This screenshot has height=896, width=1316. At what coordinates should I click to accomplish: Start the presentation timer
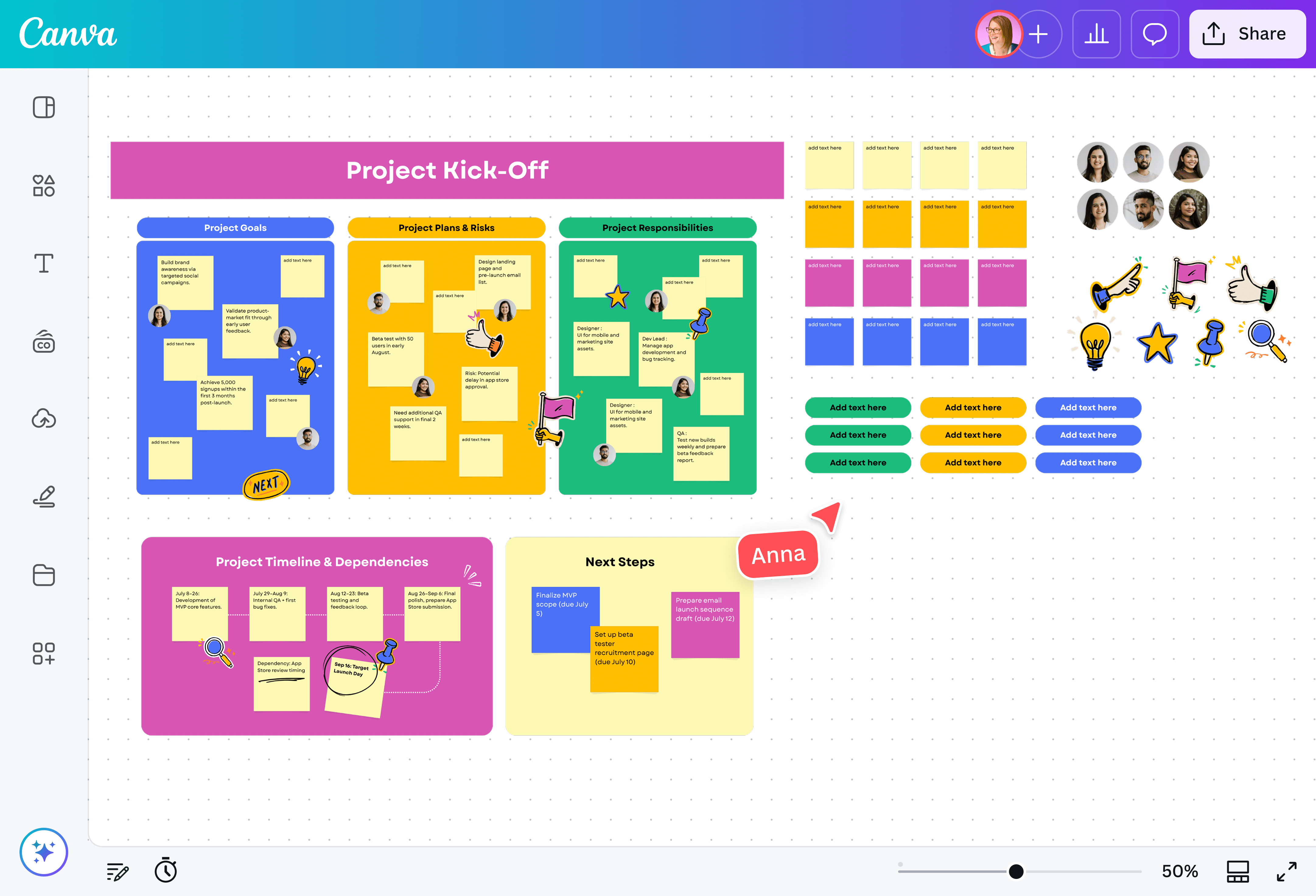[x=165, y=870]
